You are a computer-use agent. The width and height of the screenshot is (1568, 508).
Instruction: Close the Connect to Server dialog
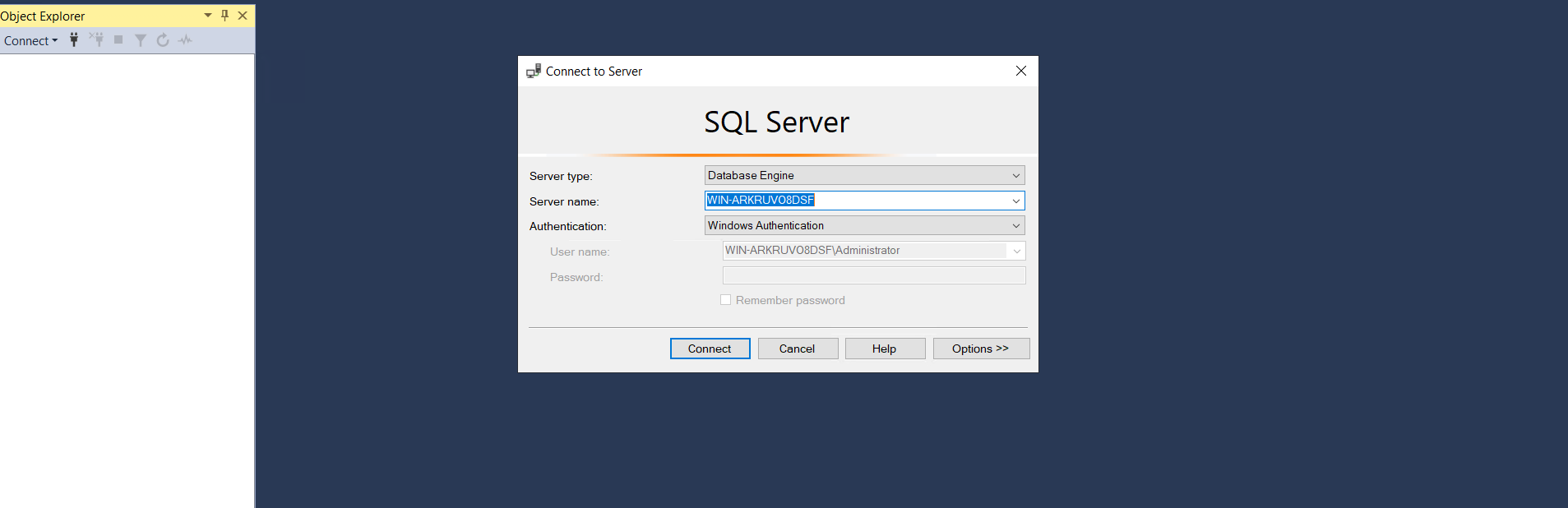[1021, 71]
